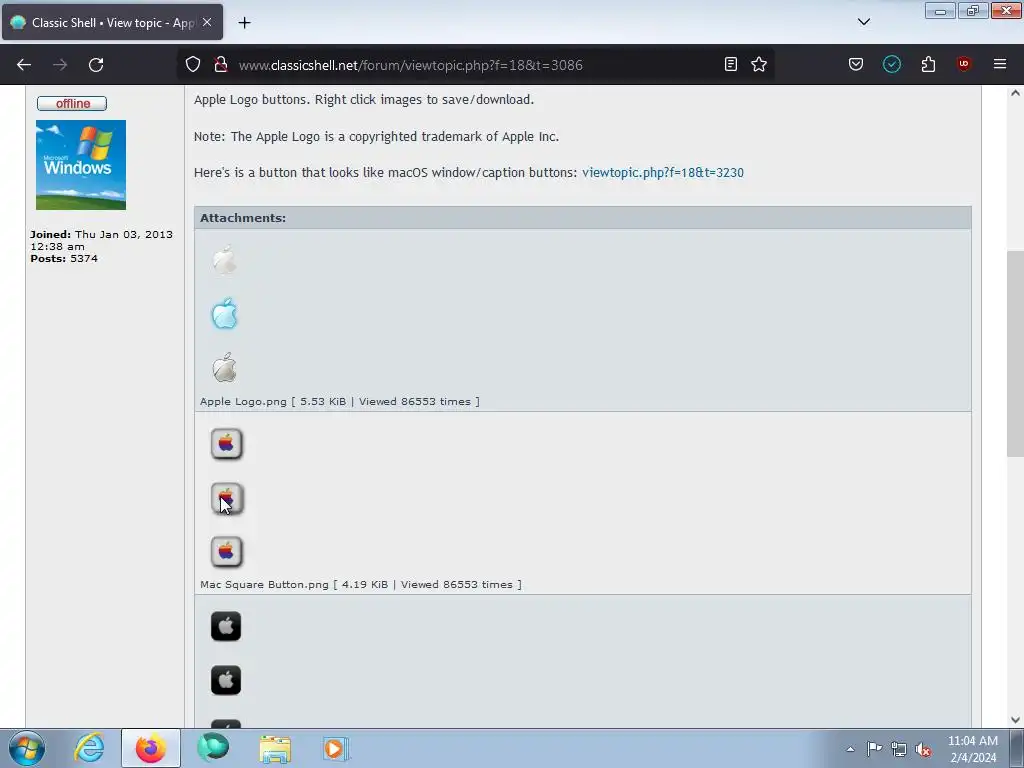Open the list all tabs dropdown arrow
This screenshot has height=768, width=1024.
click(863, 22)
